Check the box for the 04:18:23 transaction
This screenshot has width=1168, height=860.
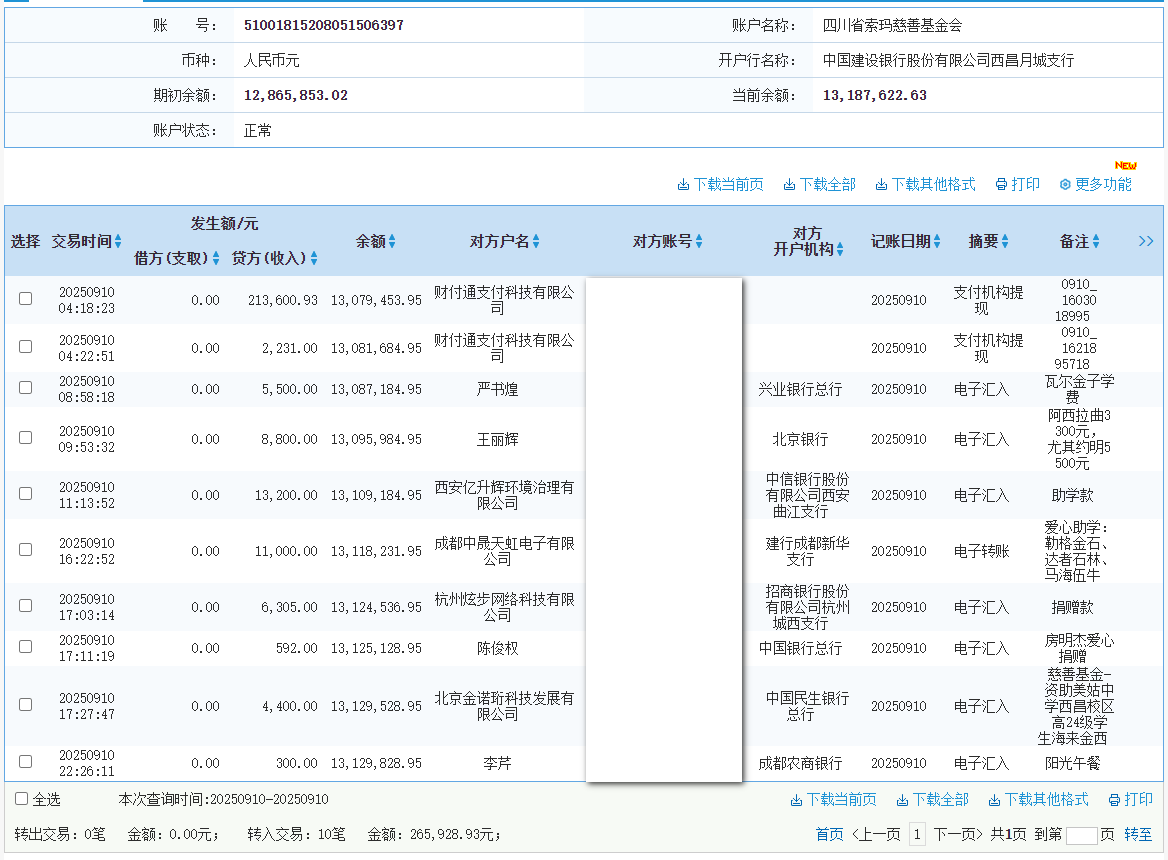point(26,298)
